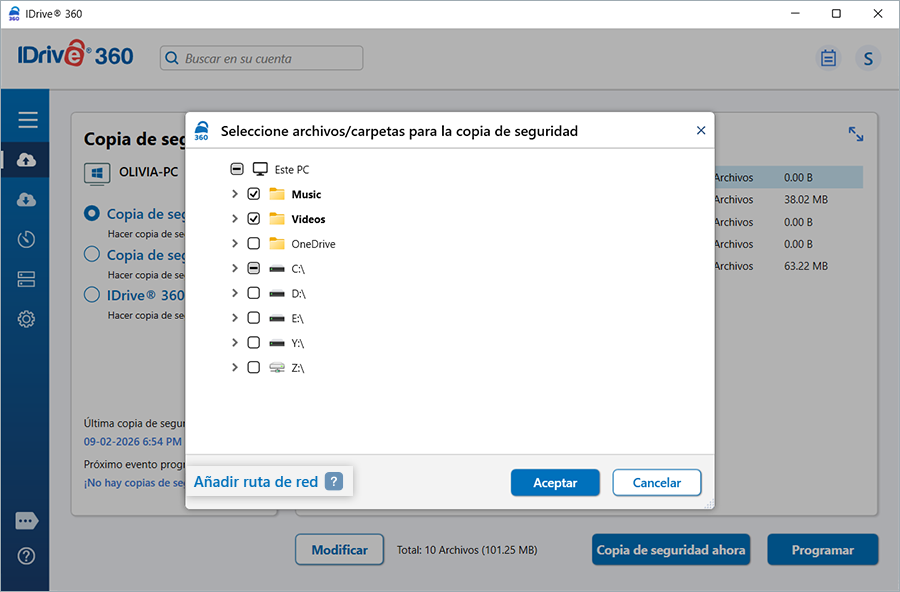Image resolution: width=900 pixels, height=592 pixels.
Task: Click the OneDrive folder icon
Action: pyautogui.click(x=277, y=243)
